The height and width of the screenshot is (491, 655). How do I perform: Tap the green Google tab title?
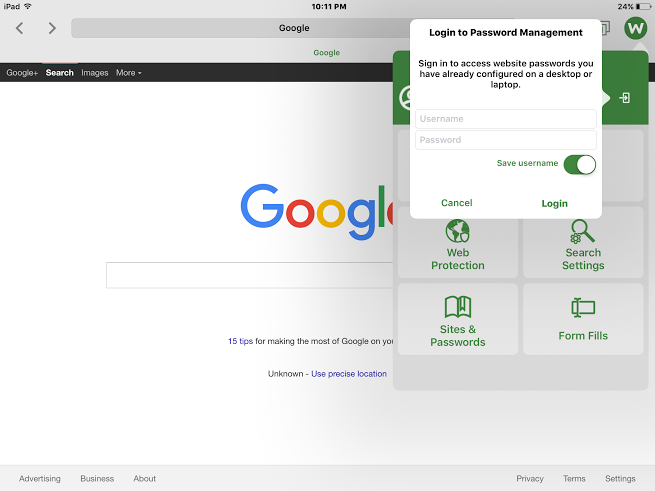coord(327,53)
